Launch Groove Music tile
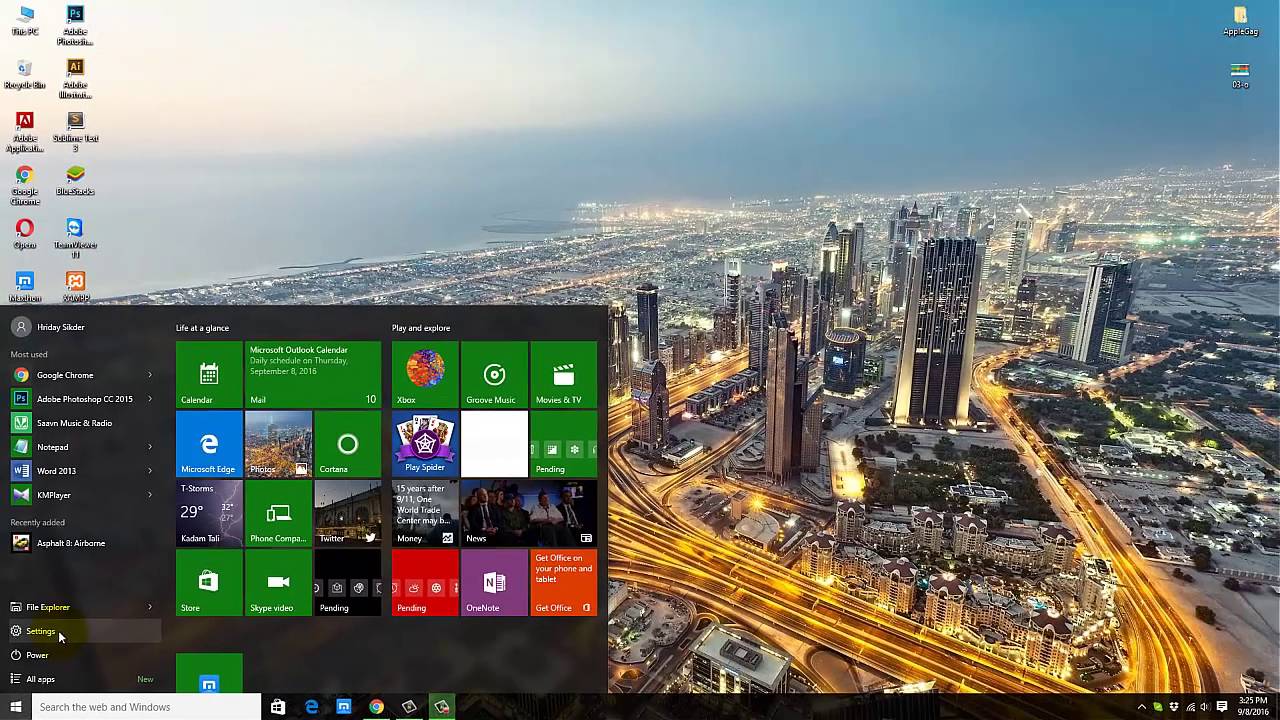 [494, 374]
